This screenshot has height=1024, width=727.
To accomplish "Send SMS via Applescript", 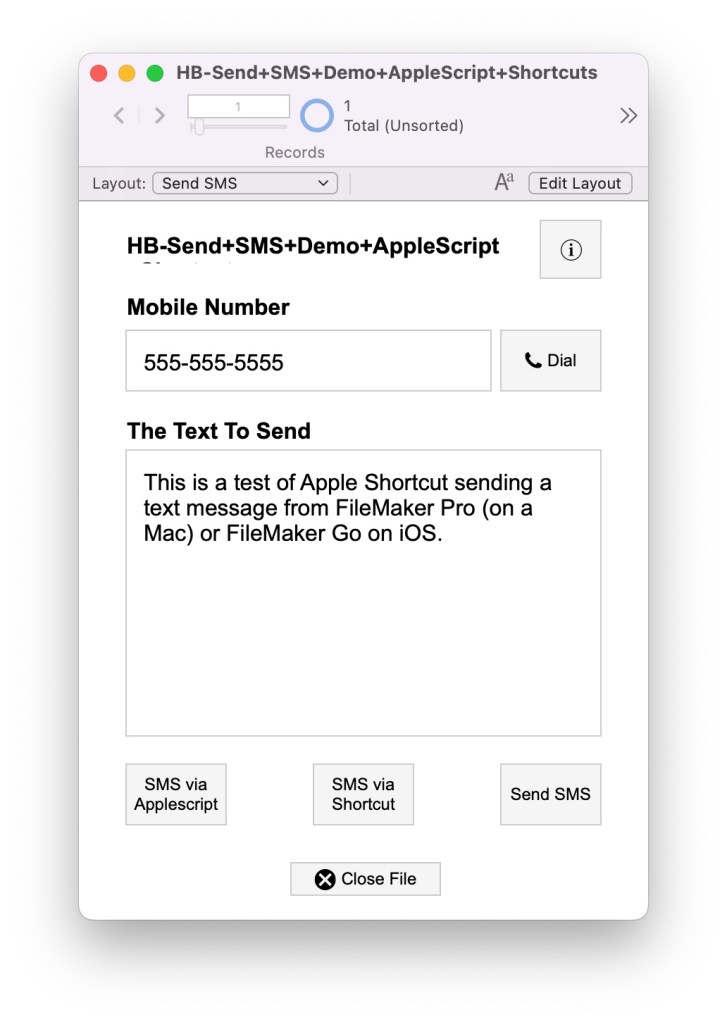I will pos(176,794).
